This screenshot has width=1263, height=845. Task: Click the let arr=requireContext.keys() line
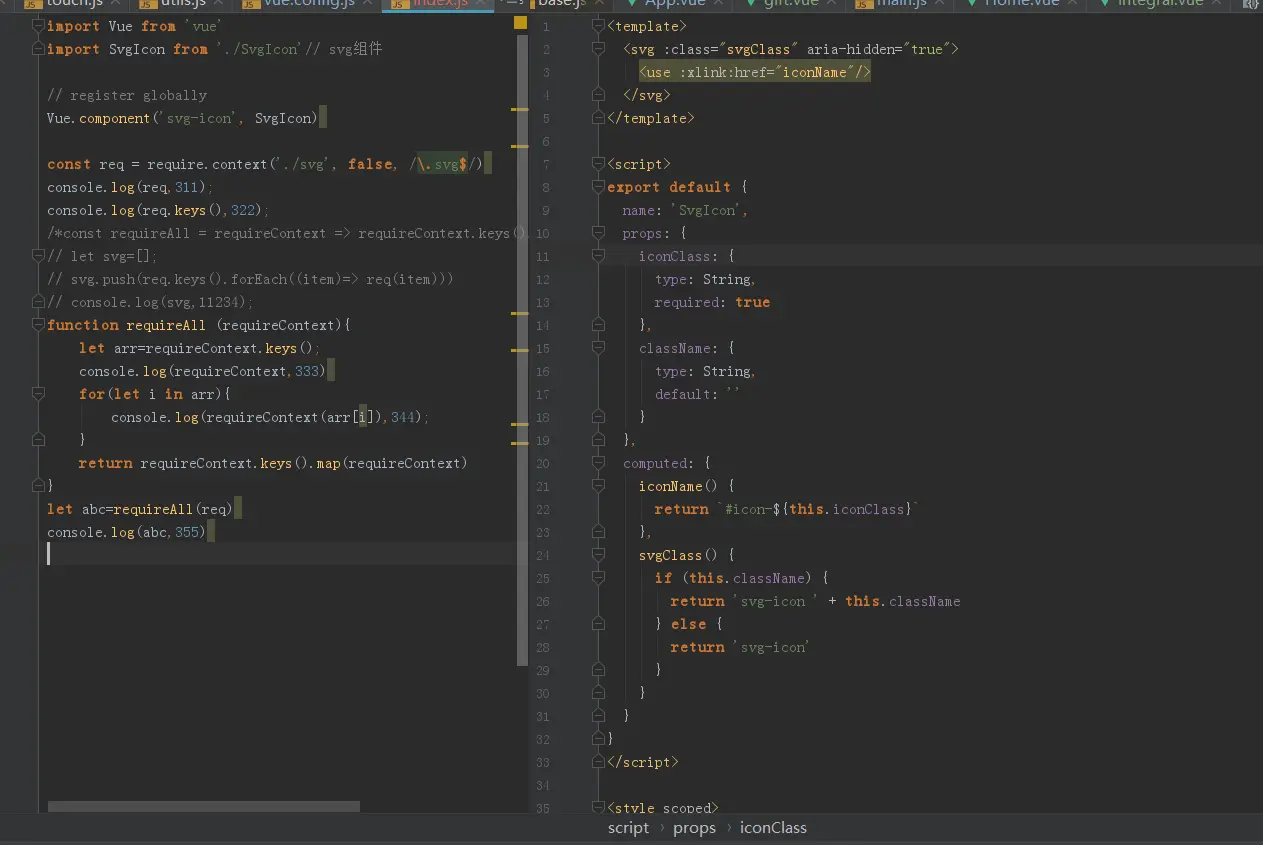coord(199,348)
